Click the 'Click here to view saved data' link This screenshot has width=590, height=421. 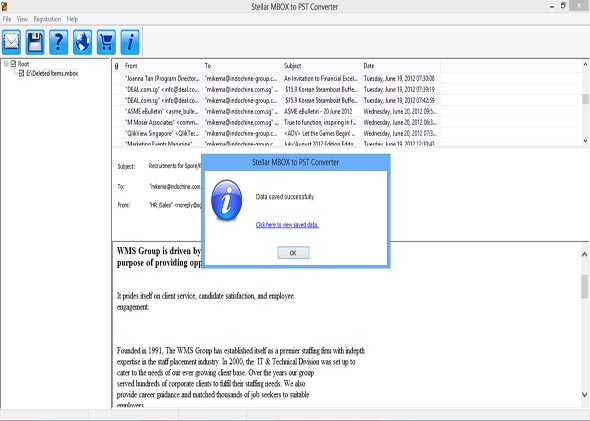point(287,225)
